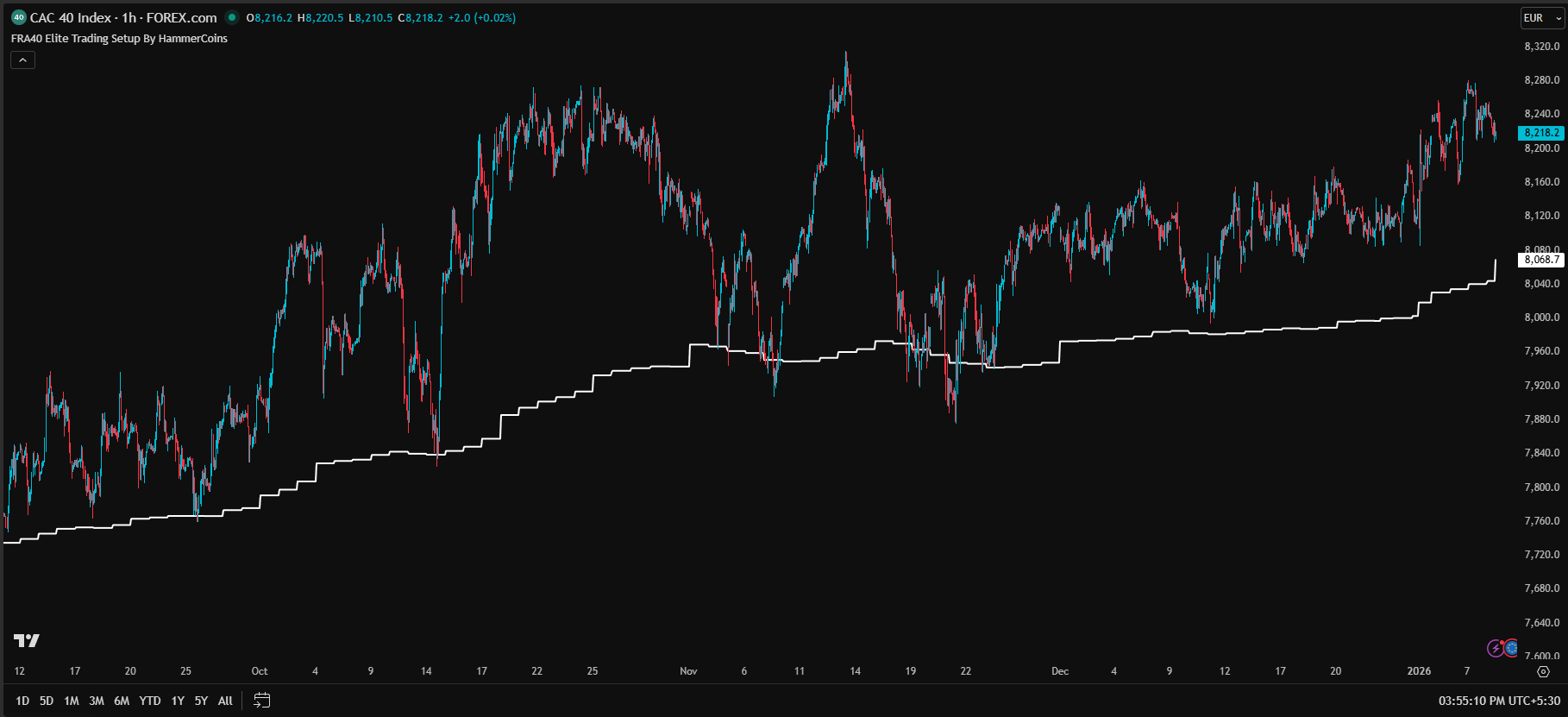This screenshot has height=717, width=1568.
Task: Click the close value C8,218.2
Action: (420, 17)
